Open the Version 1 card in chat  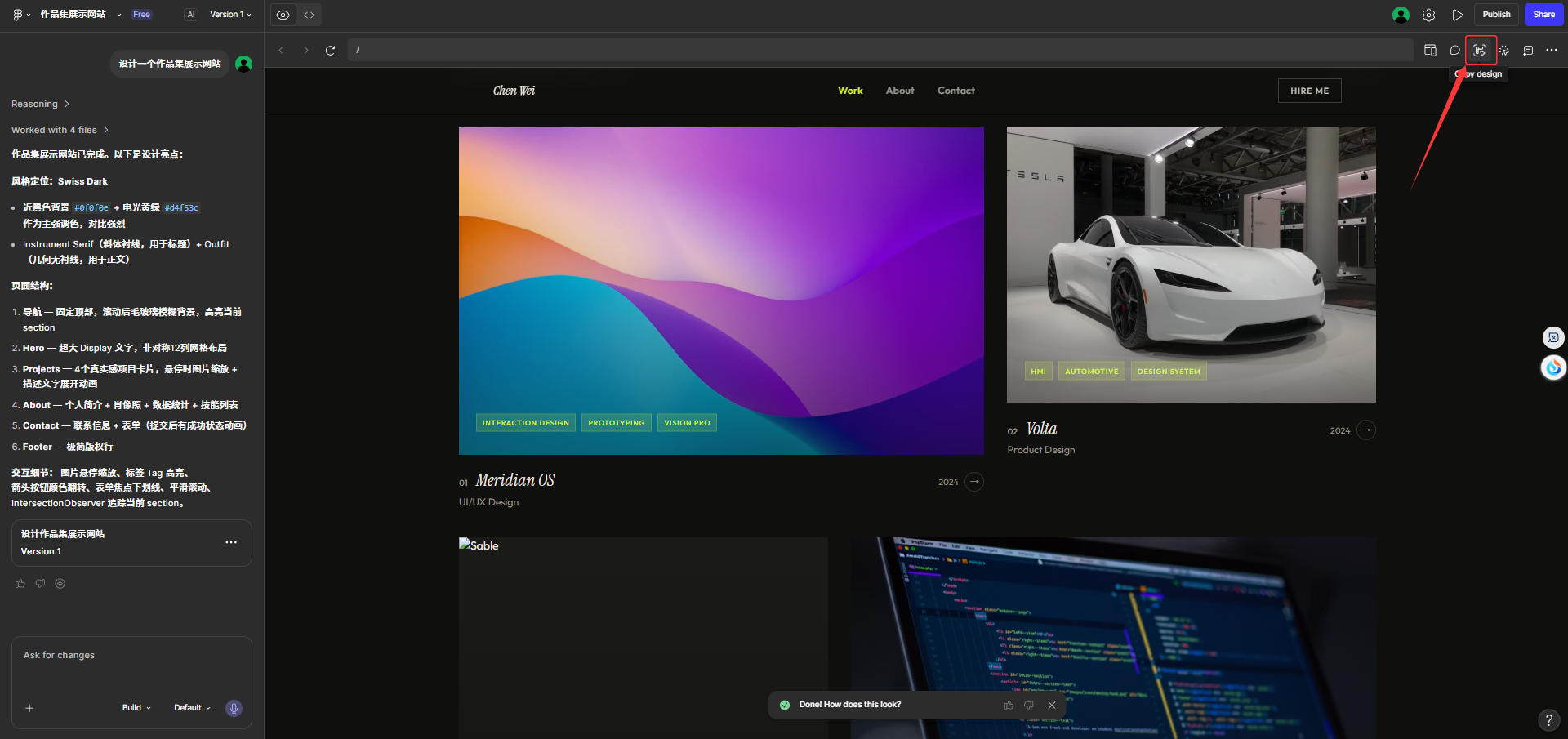pos(131,543)
